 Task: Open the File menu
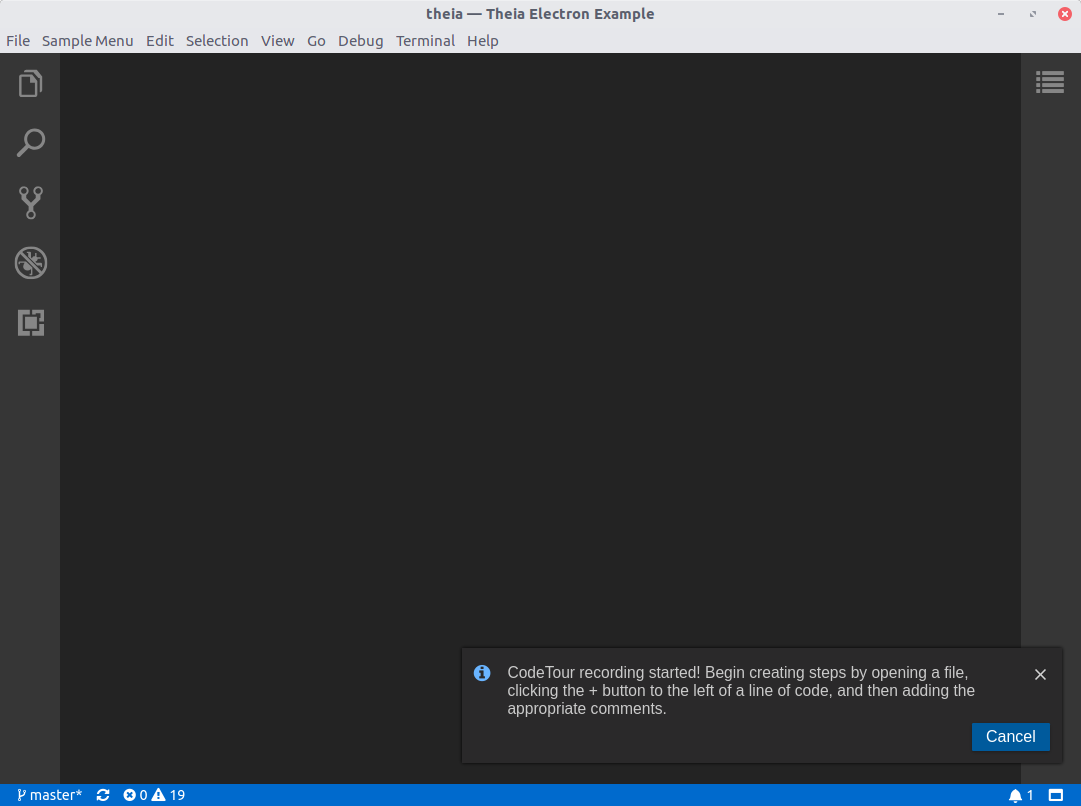17,41
